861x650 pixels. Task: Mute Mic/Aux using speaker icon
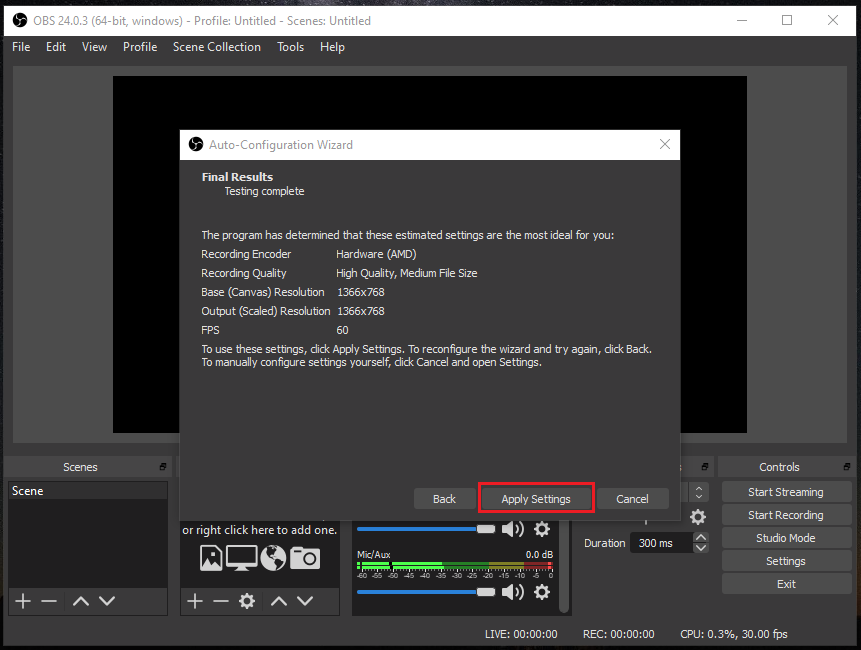coord(513,592)
